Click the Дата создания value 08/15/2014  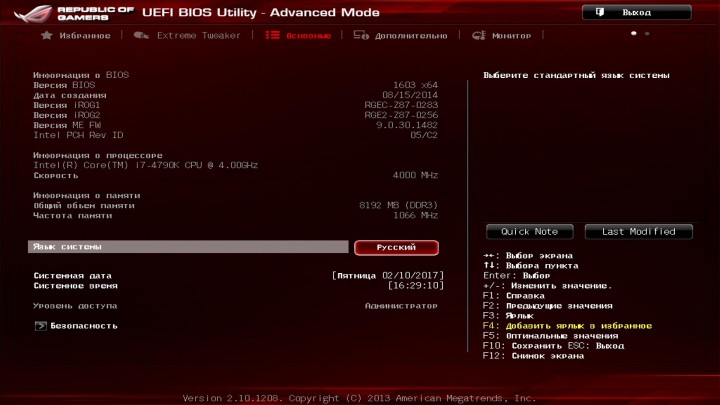[410, 95]
